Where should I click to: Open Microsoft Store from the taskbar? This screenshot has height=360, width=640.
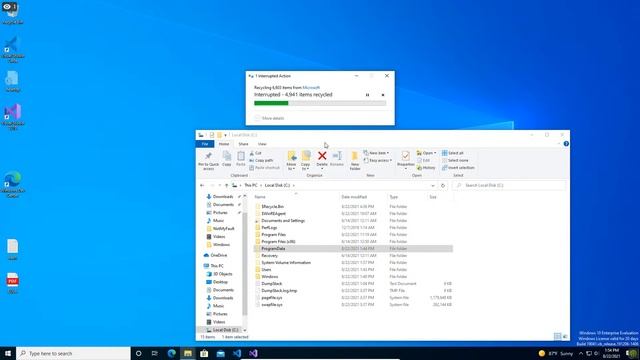pyautogui.click(x=204, y=353)
